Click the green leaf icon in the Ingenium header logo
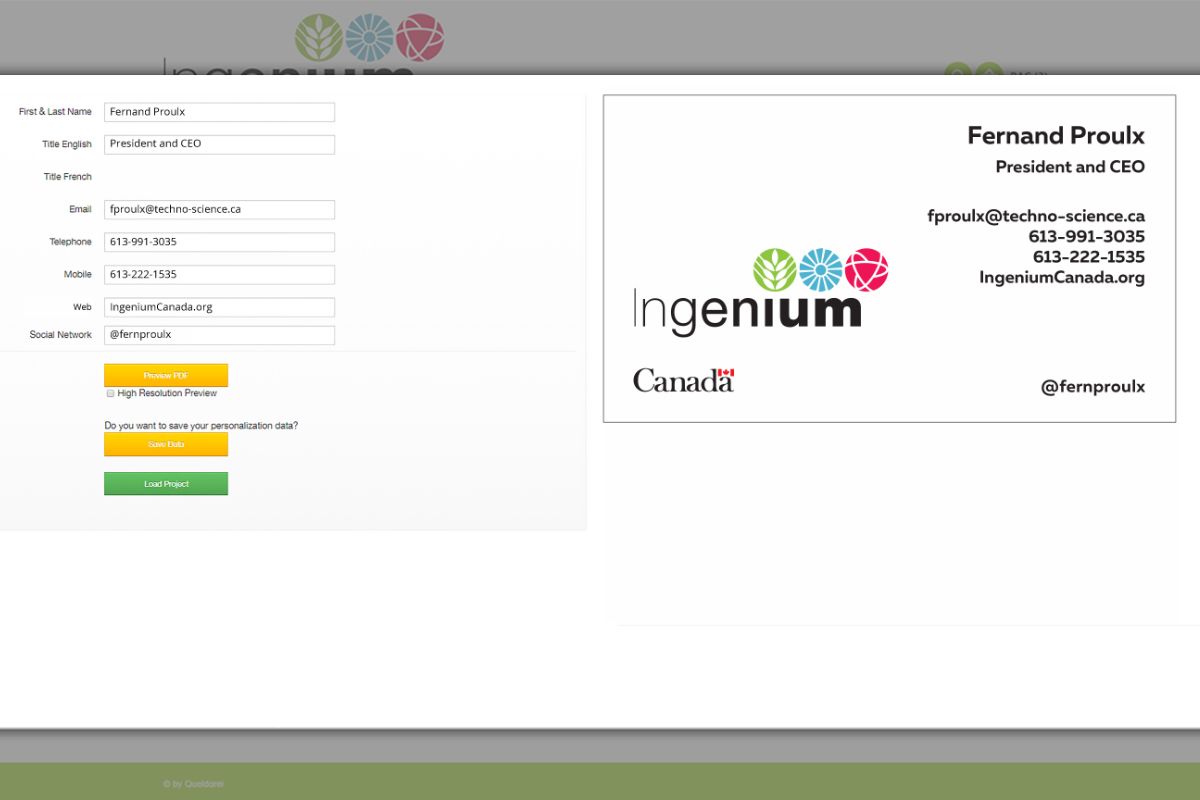This screenshot has width=1200, height=800. 318,38
